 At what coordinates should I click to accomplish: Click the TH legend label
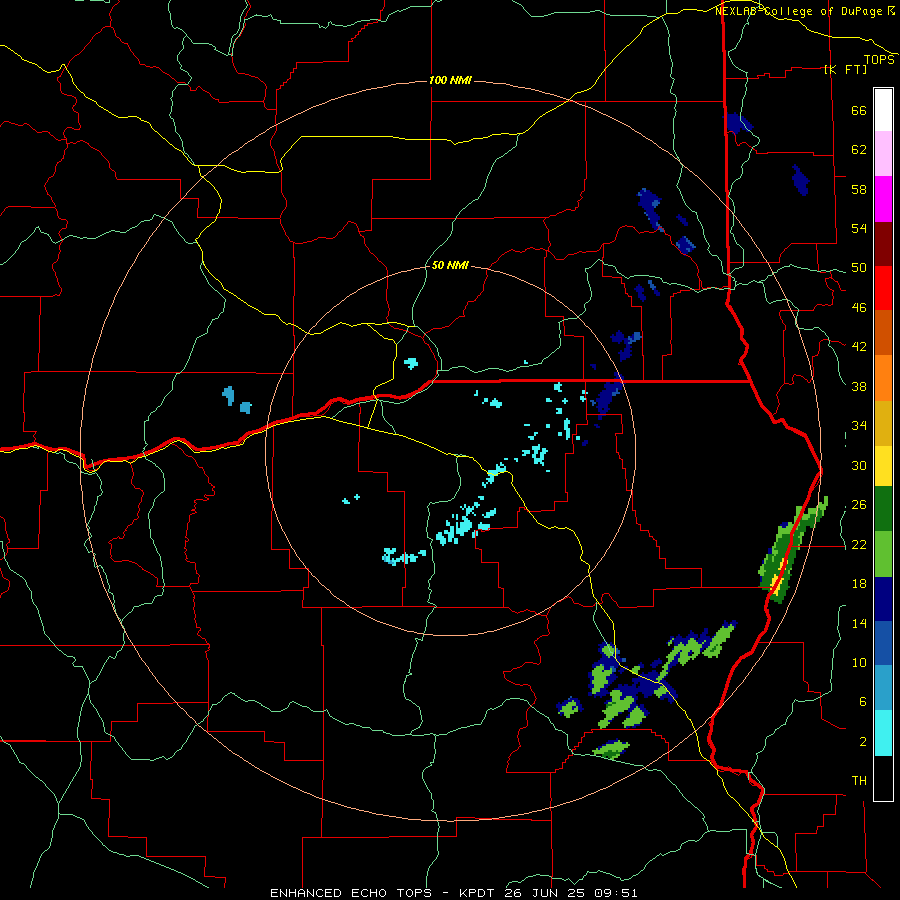tap(859, 781)
